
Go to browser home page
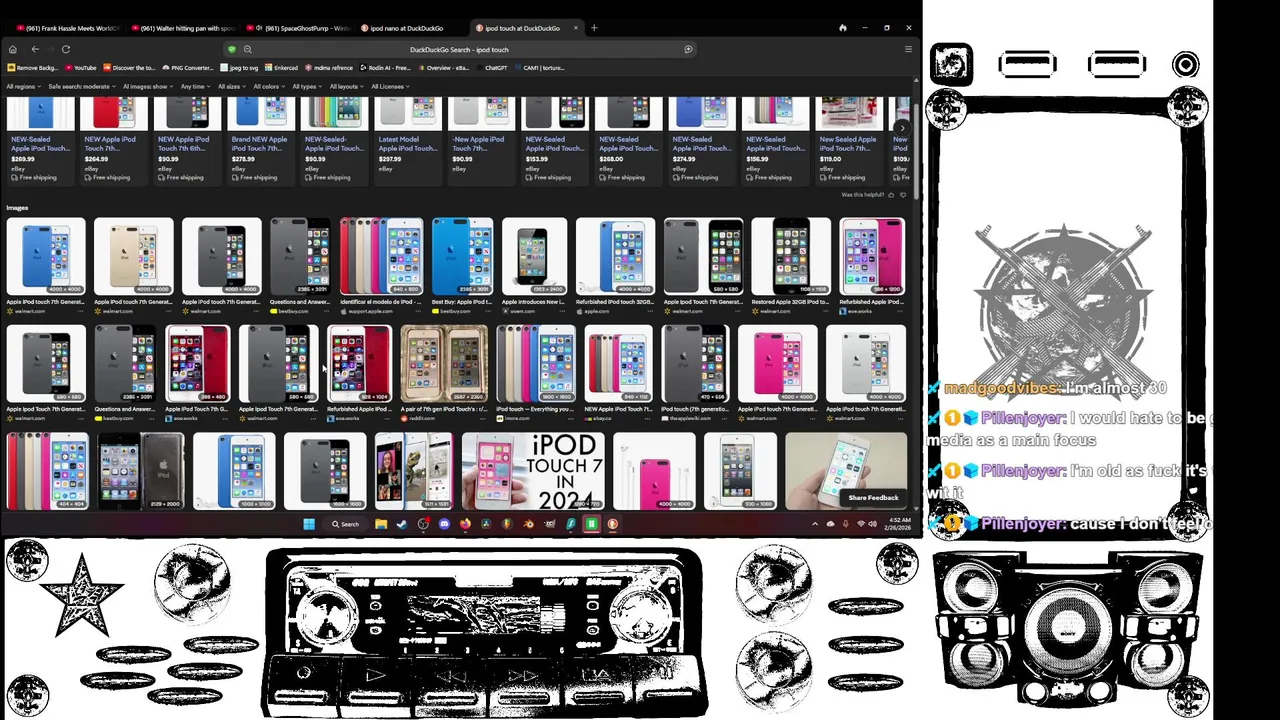click(12, 49)
